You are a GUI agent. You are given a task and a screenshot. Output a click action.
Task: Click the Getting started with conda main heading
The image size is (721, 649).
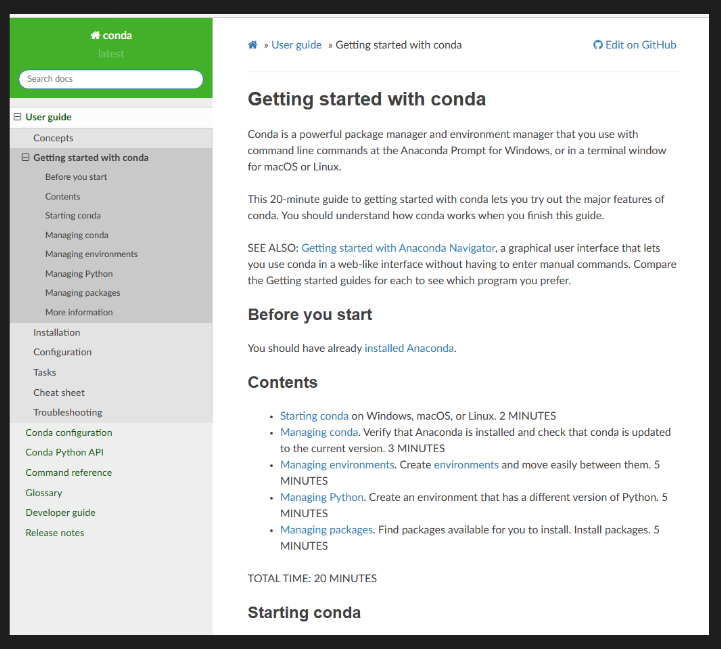pyautogui.click(x=366, y=99)
